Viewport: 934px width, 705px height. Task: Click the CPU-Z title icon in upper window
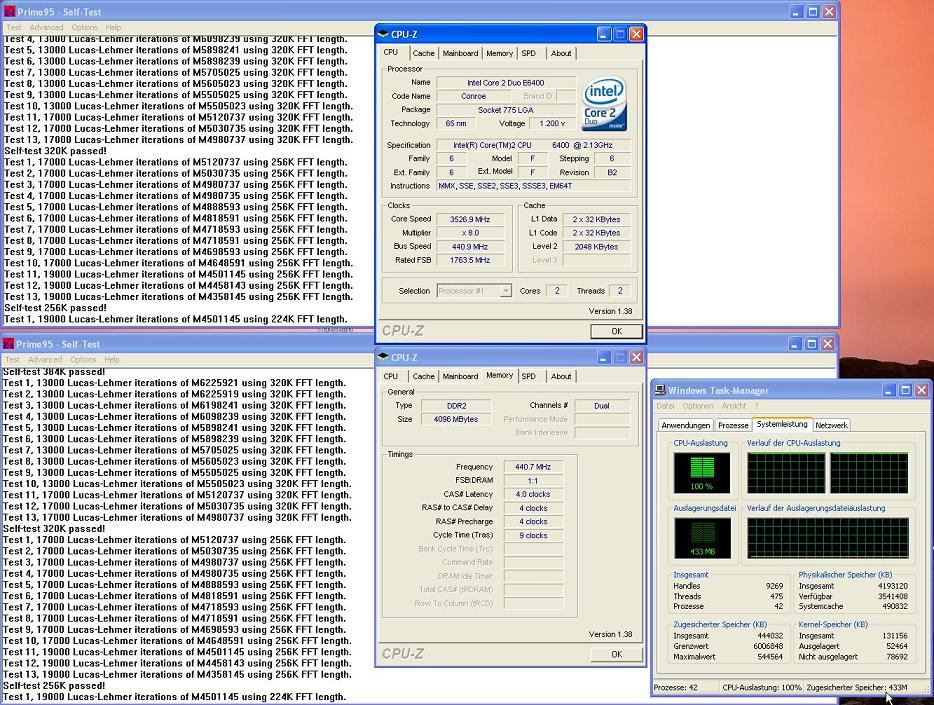[383, 34]
